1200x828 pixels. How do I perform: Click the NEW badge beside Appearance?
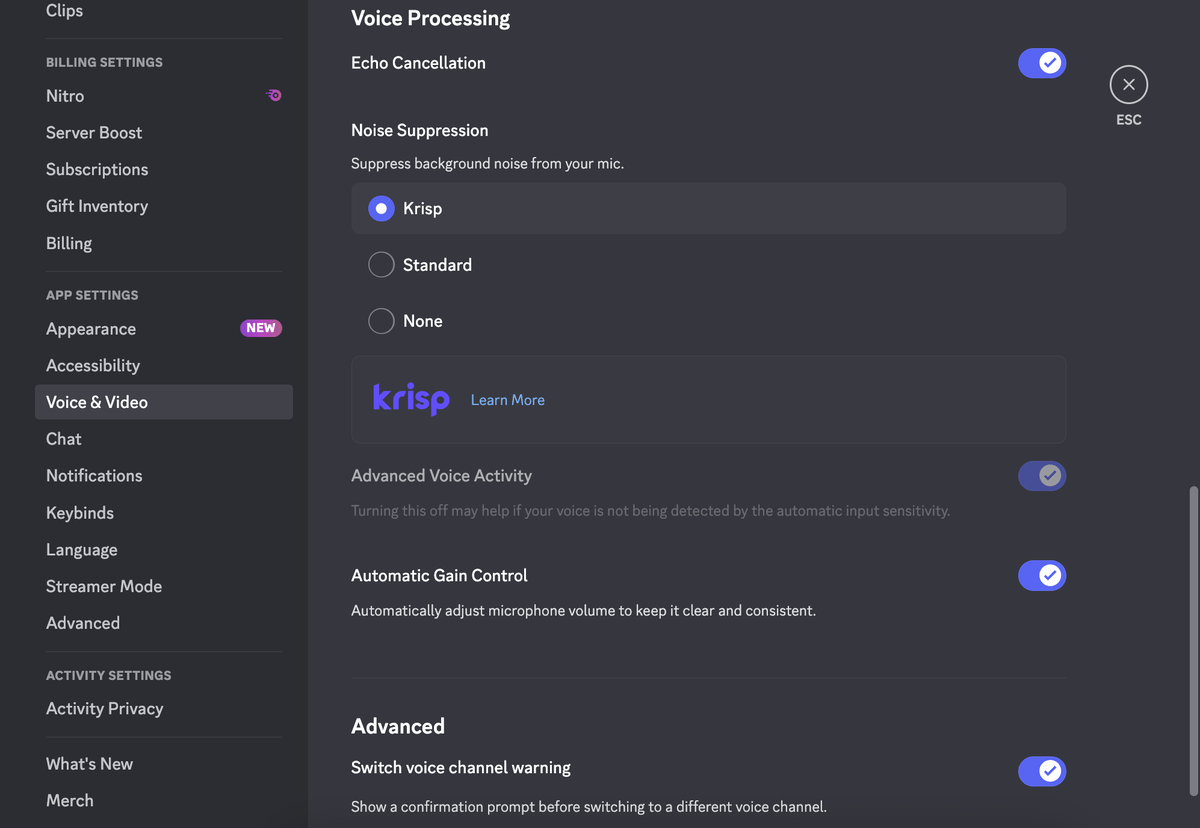(261, 328)
